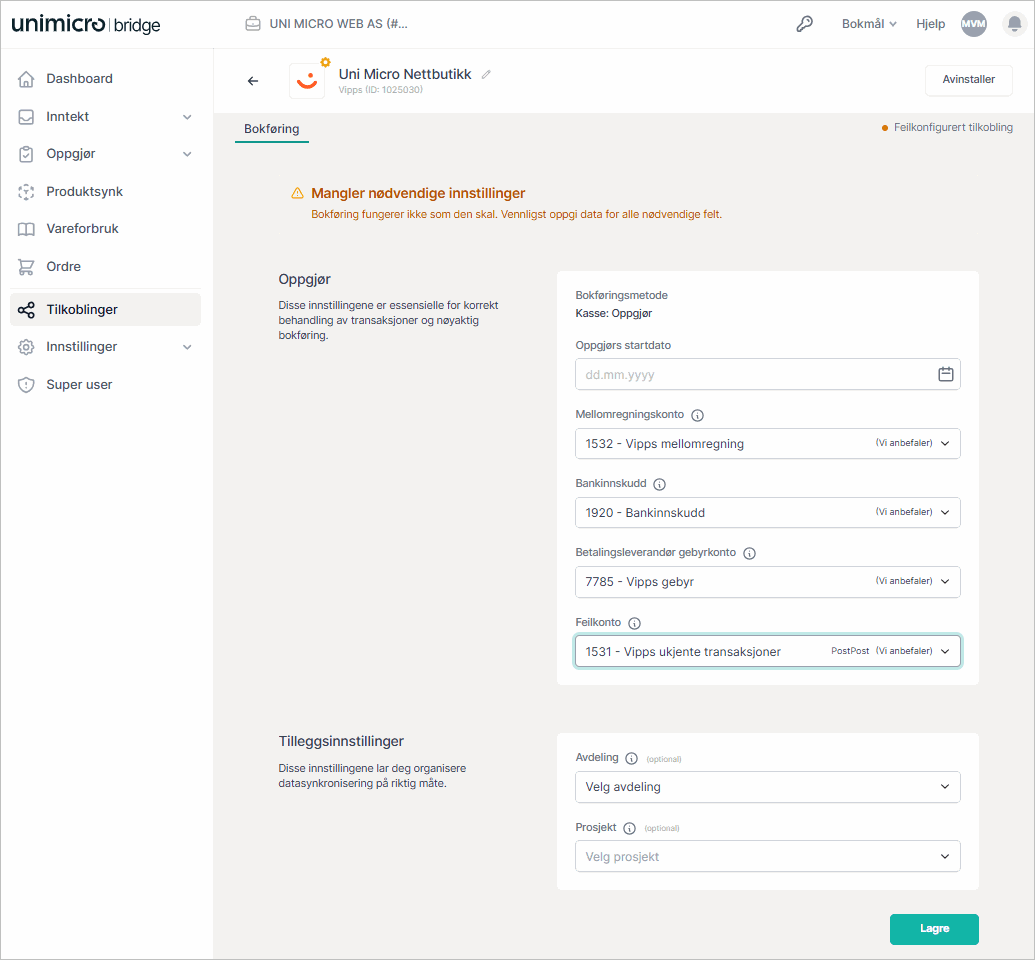This screenshot has width=1035, height=960.
Task: Click the Unimicro bridge logo
Action: click(x=86, y=24)
